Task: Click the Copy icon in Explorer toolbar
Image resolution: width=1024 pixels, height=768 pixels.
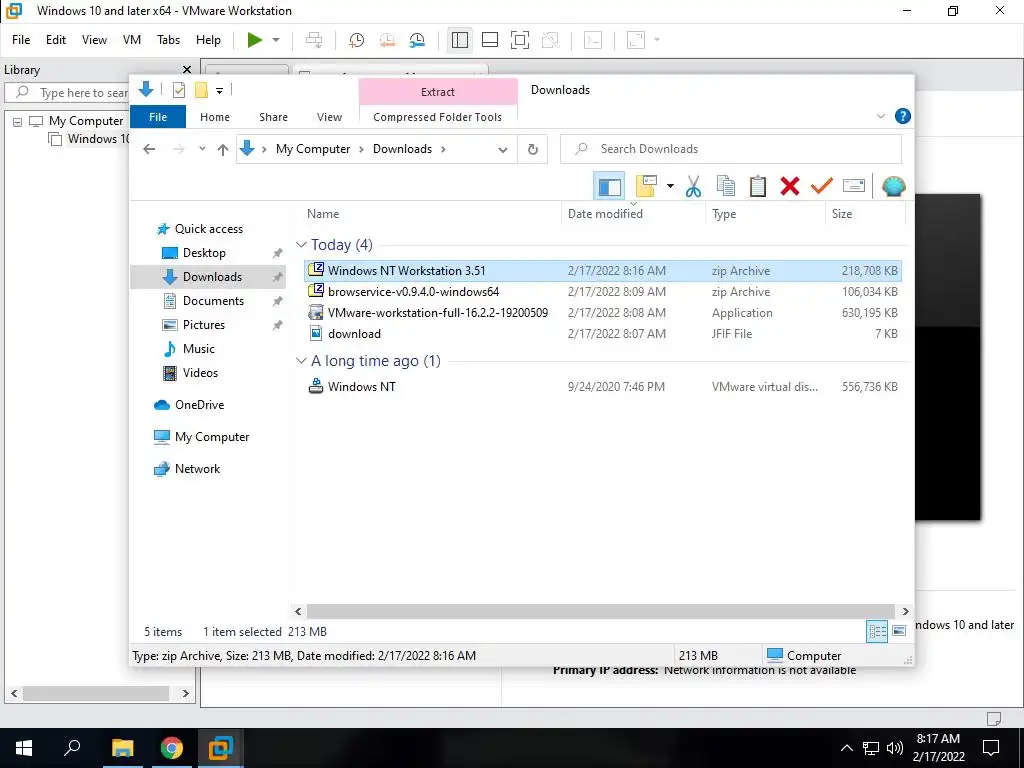Action: tap(726, 186)
